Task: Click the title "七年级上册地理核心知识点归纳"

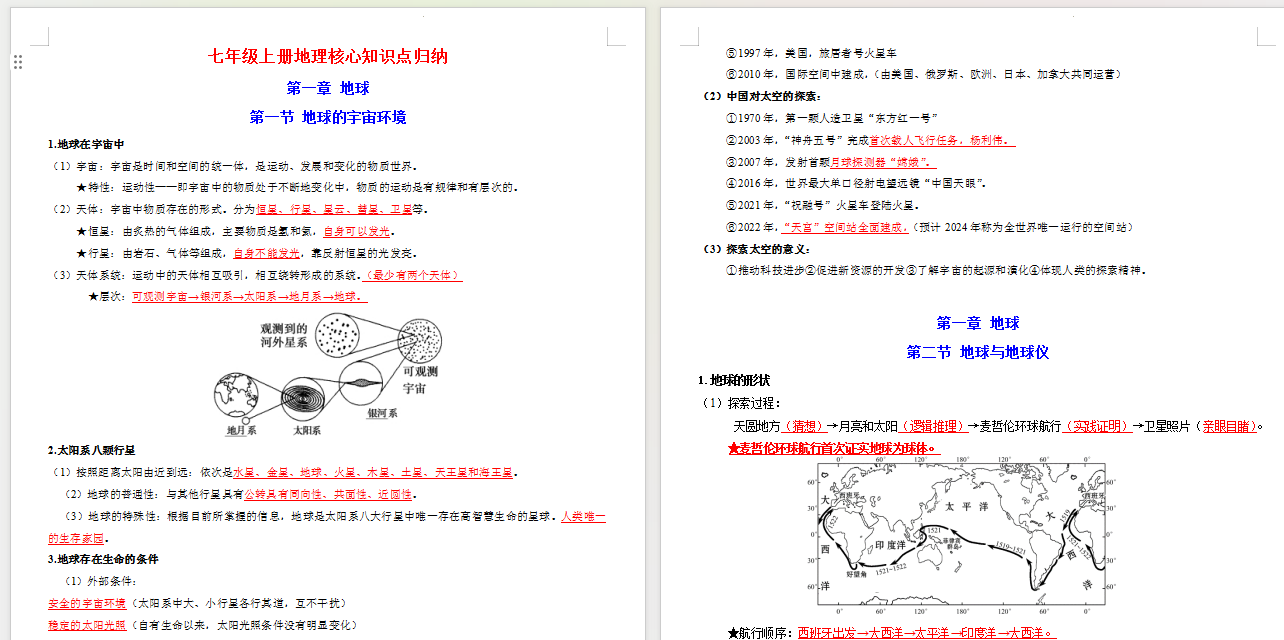Action: point(328,56)
